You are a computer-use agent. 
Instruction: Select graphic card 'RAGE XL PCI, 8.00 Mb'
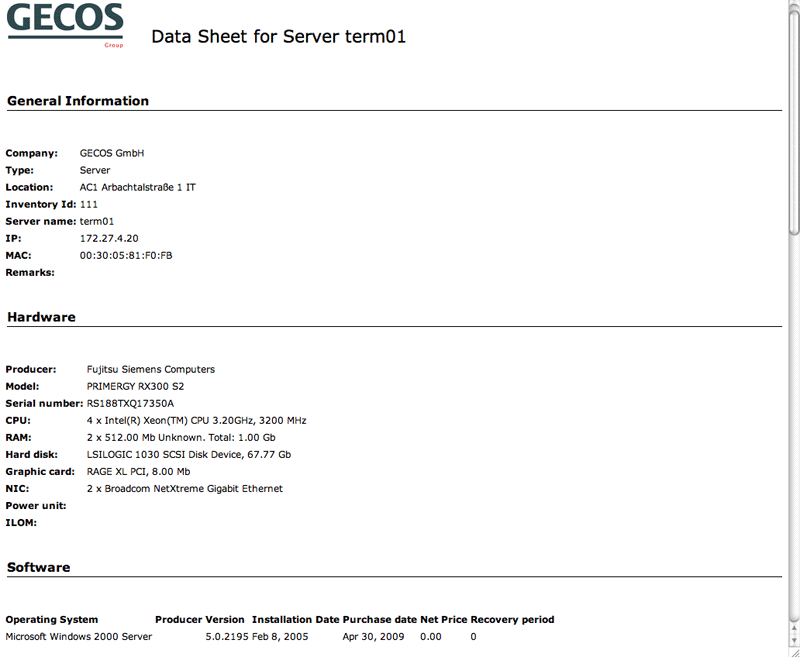(139, 472)
